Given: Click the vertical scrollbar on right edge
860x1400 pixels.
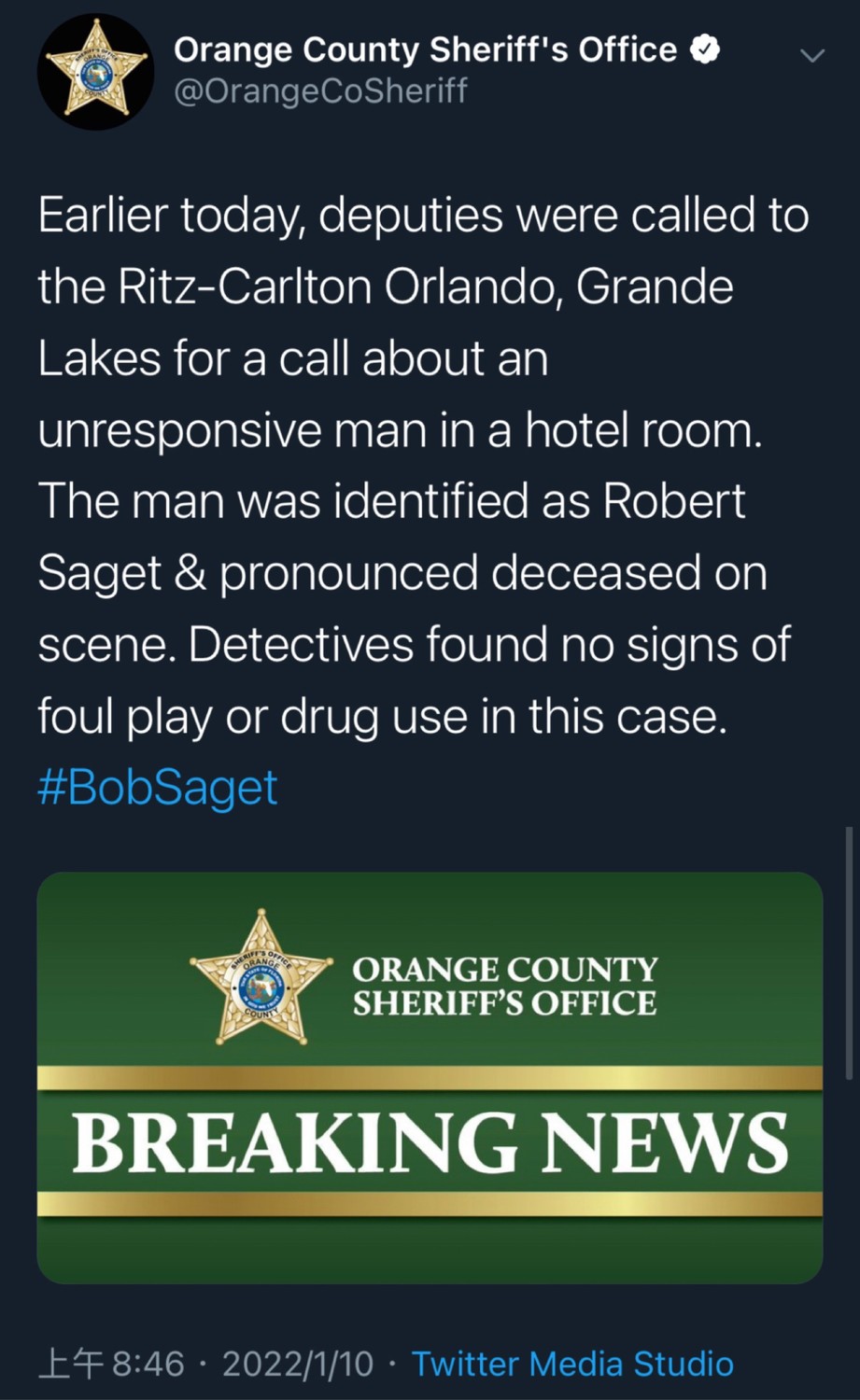Looking at the screenshot, I should (849, 952).
